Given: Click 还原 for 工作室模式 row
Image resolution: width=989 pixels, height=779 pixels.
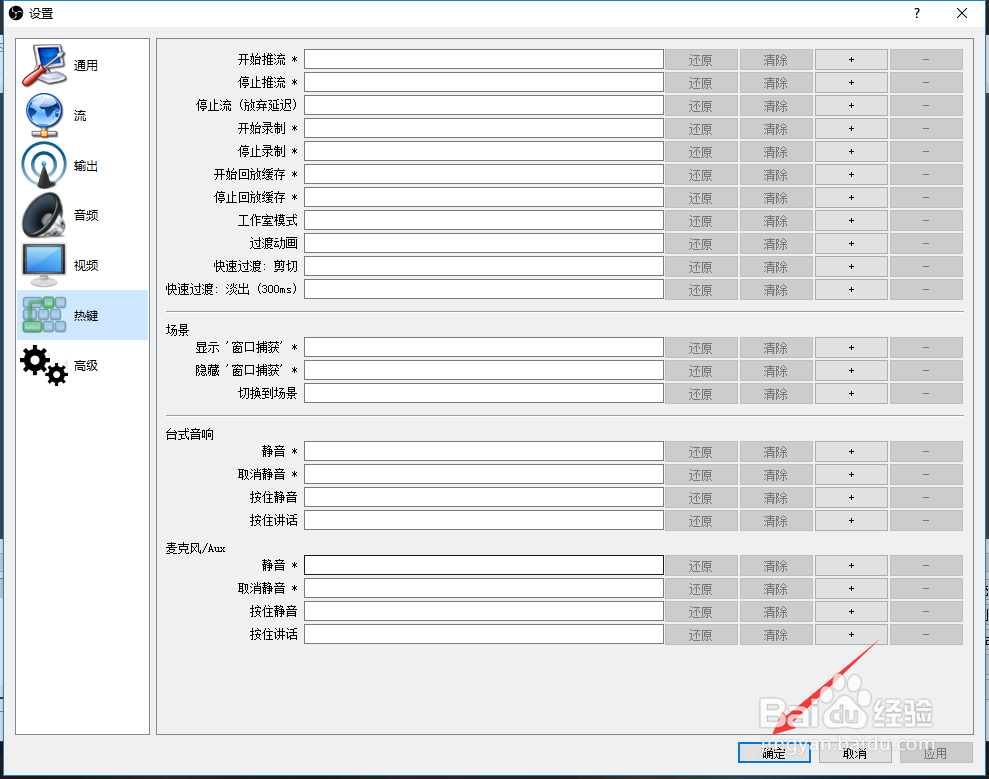Looking at the screenshot, I should click(701, 221).
